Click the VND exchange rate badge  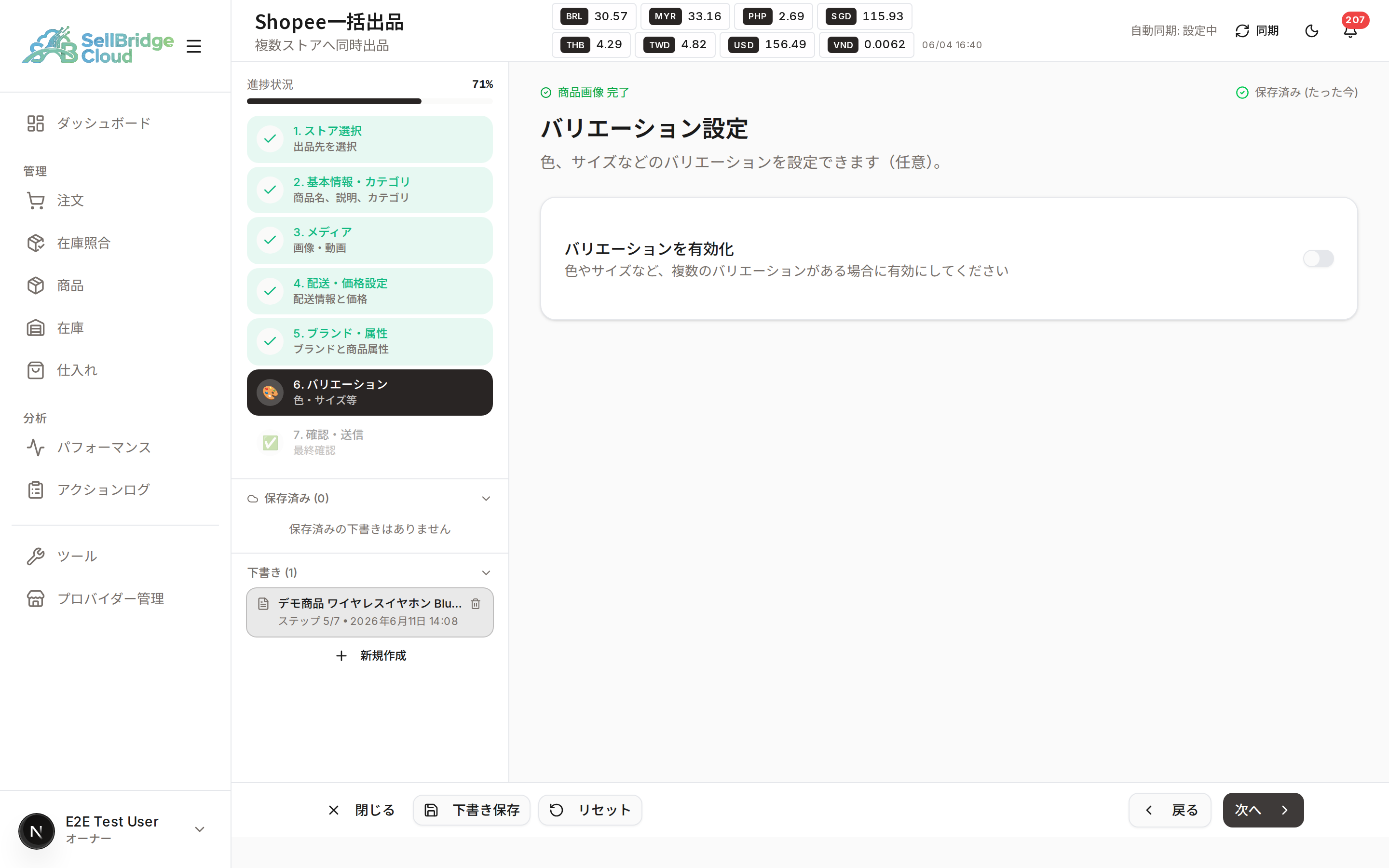pos(866,45)
